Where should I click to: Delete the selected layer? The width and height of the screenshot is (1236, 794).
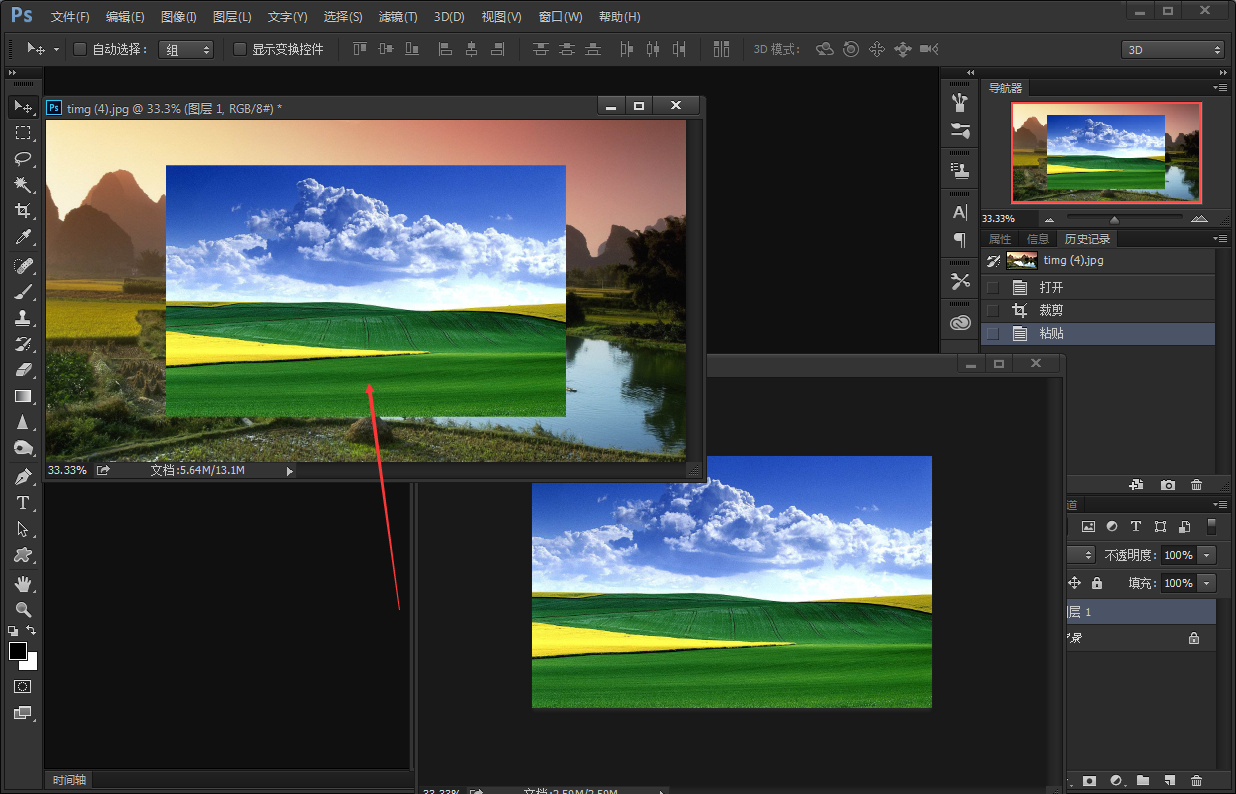(1197, 780)
